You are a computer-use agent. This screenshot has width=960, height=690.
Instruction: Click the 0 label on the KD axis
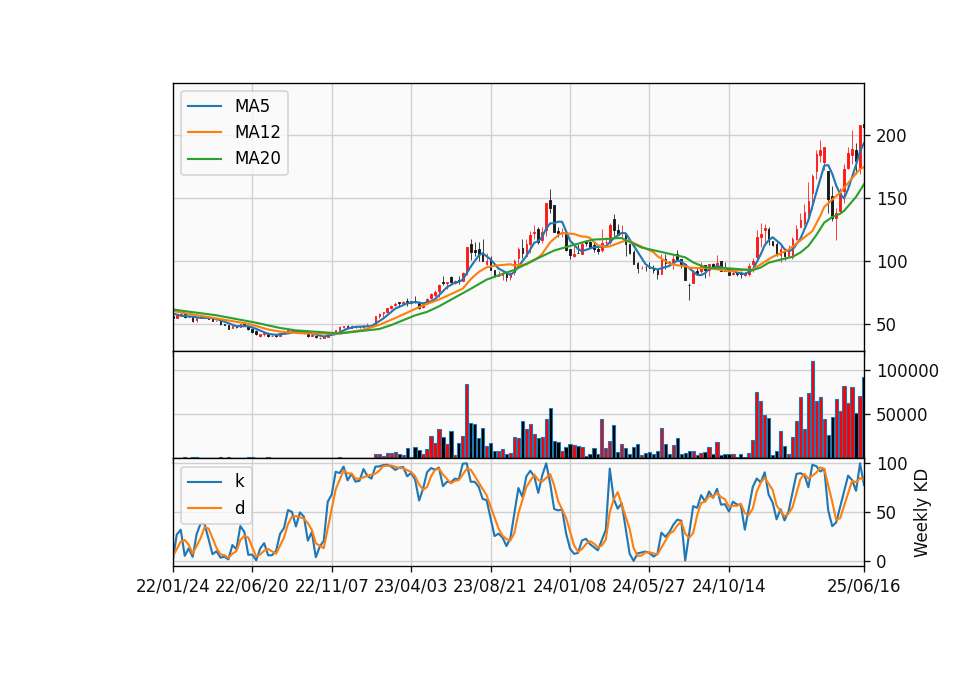(881, 561)
